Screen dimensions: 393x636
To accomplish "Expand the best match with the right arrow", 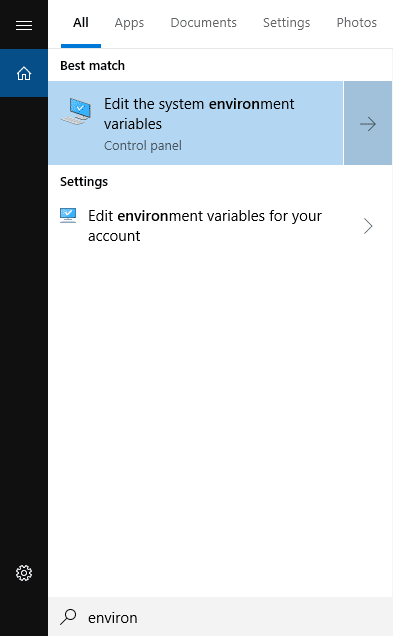I will [368, 123].
